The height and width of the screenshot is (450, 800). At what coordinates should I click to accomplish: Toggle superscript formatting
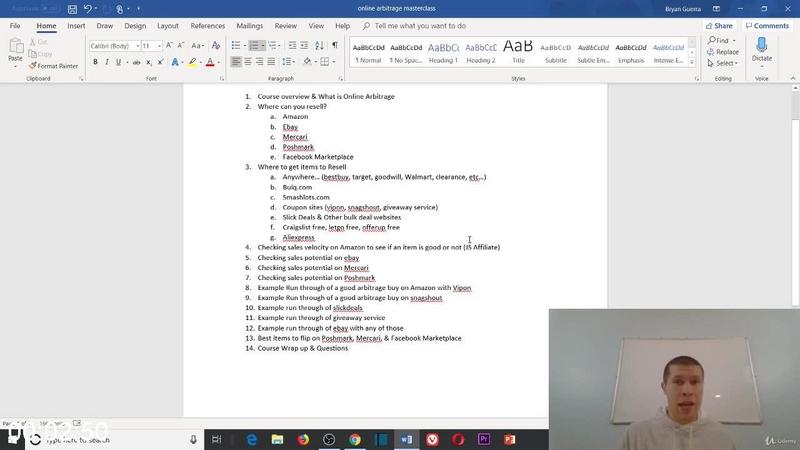tap(160, 62)
